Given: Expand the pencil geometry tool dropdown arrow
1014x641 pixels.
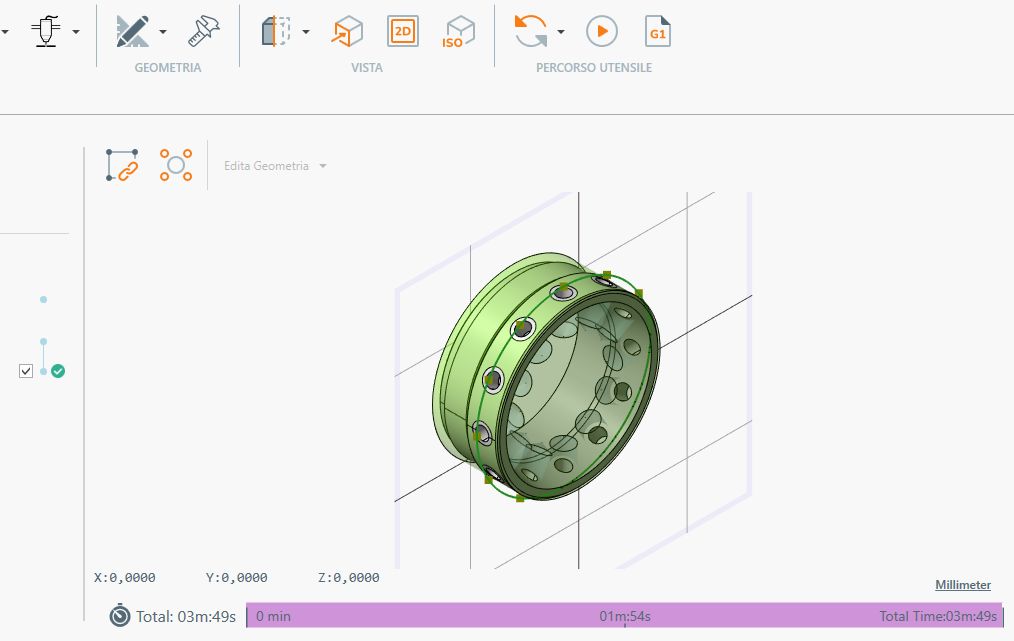Looking at the screenshot, I should click(162, 32).
